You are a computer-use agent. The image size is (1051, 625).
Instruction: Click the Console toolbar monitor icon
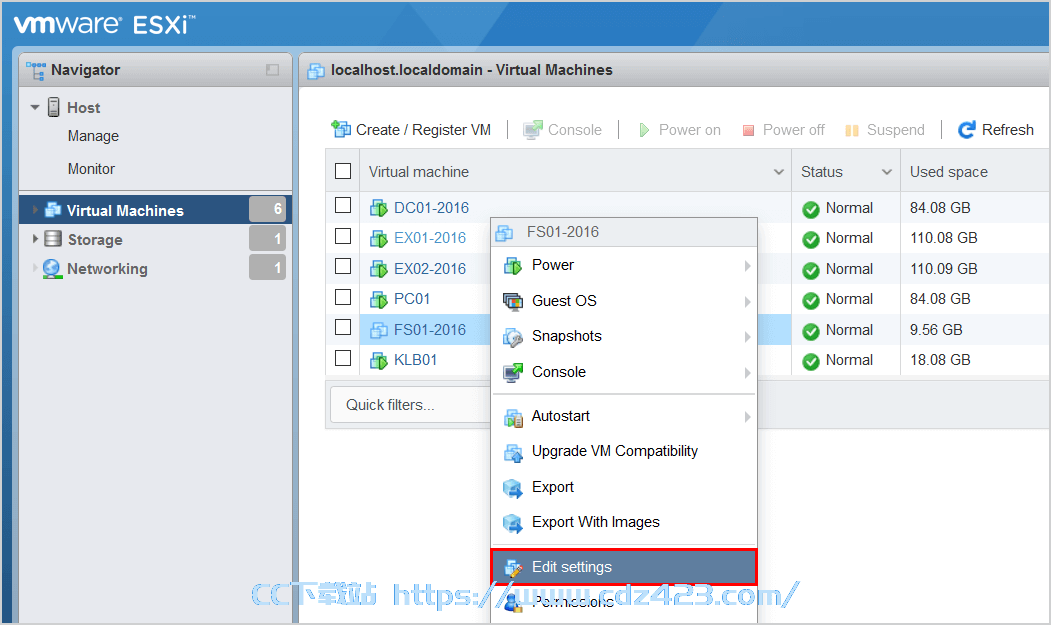pyautogui.click(x=533, y=129)
